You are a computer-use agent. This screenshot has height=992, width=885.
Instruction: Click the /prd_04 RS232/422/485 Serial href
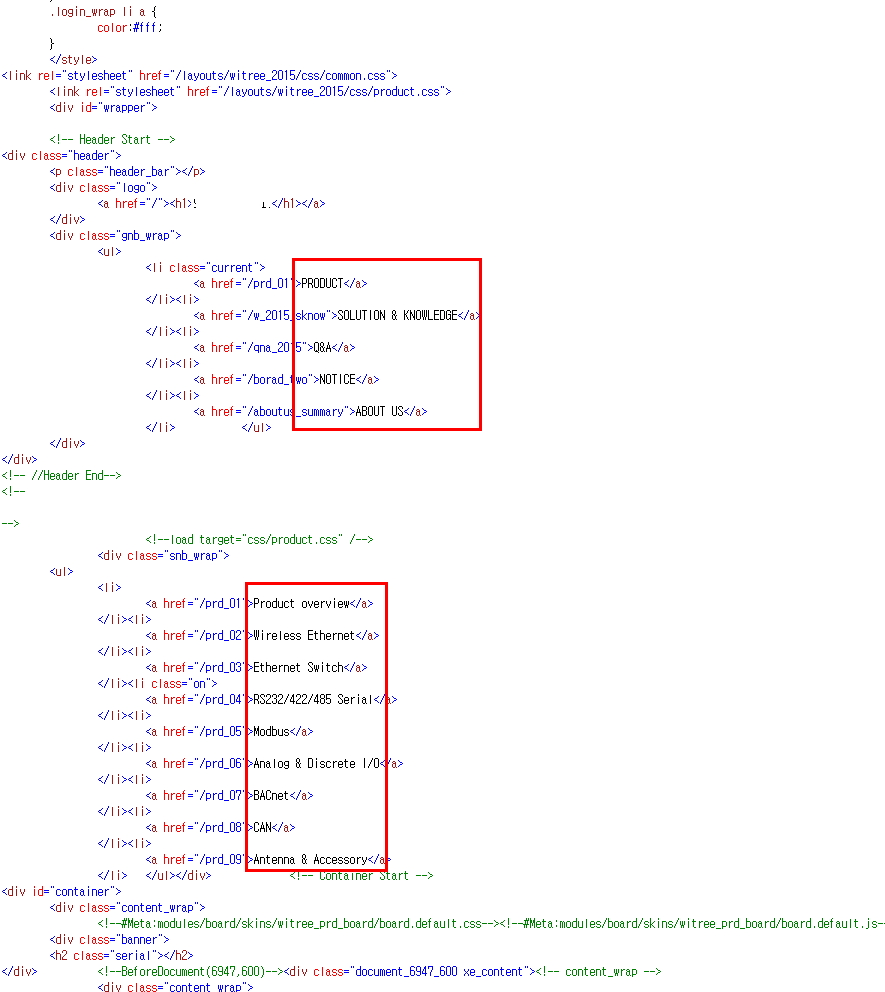pyautogui.click(x=221, y=699)
